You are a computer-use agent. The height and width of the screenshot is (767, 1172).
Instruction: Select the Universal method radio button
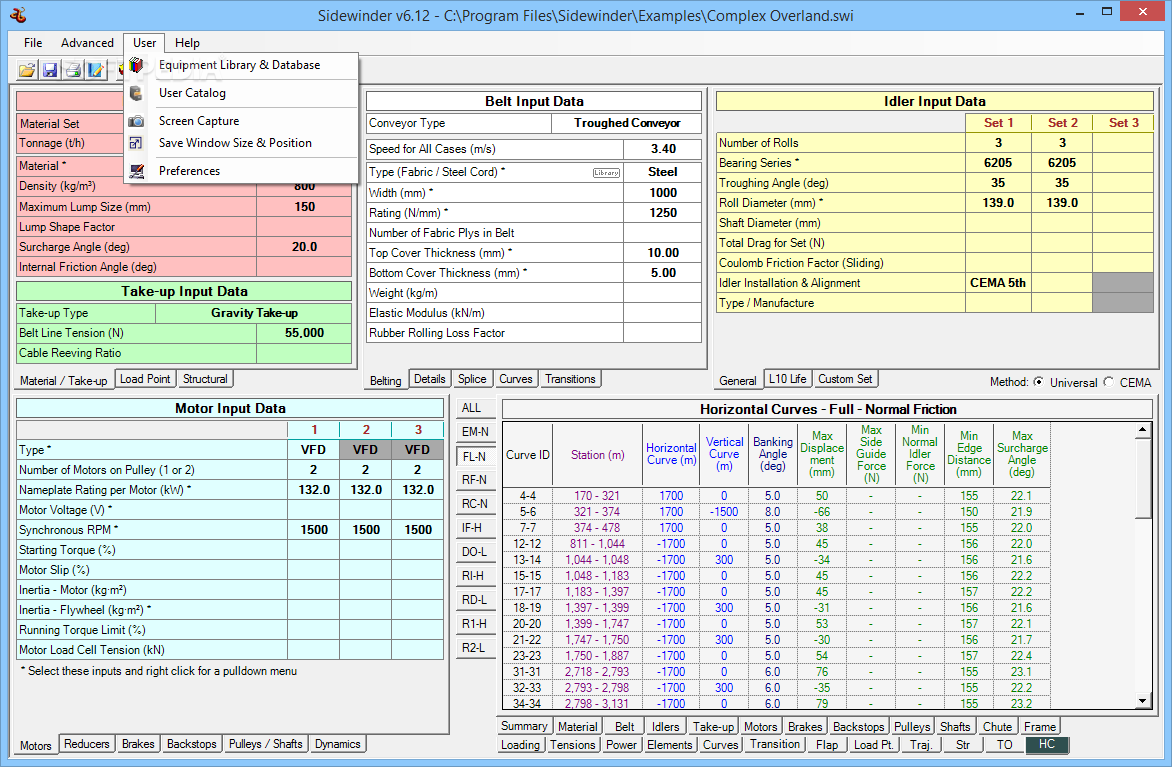coord(1038,382)
